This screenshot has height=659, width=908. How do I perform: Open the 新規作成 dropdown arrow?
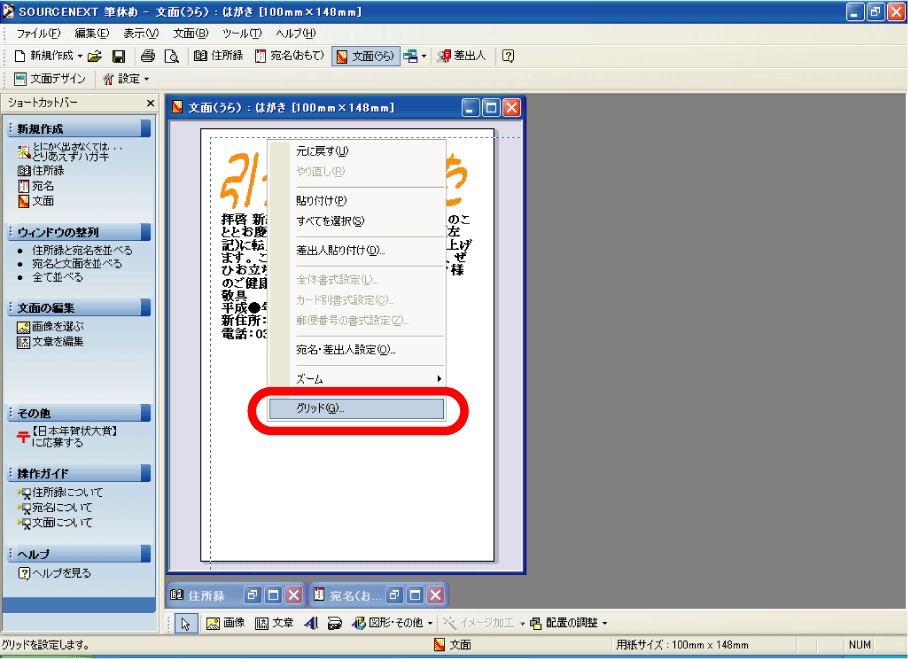[80, 56]
